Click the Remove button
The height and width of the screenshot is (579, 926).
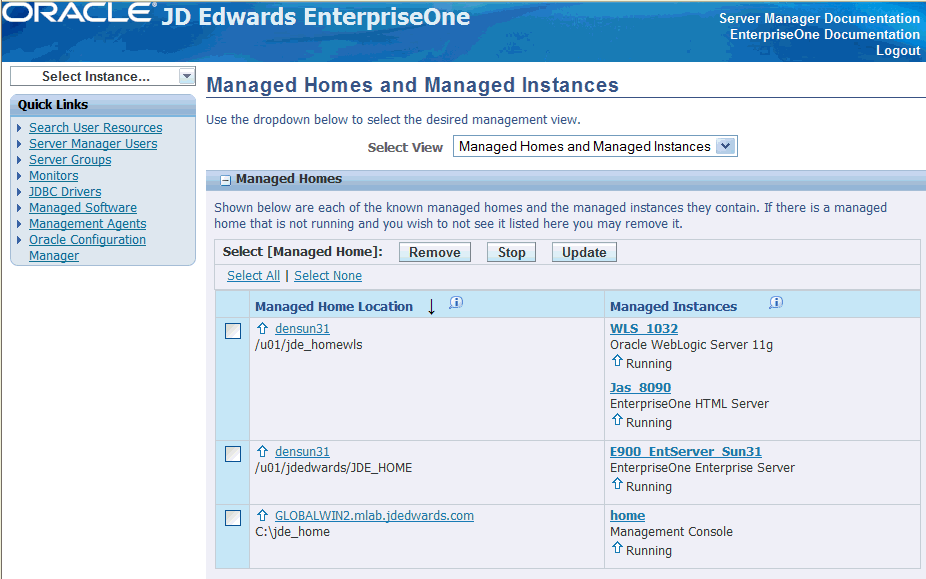(x=435, y=252)
